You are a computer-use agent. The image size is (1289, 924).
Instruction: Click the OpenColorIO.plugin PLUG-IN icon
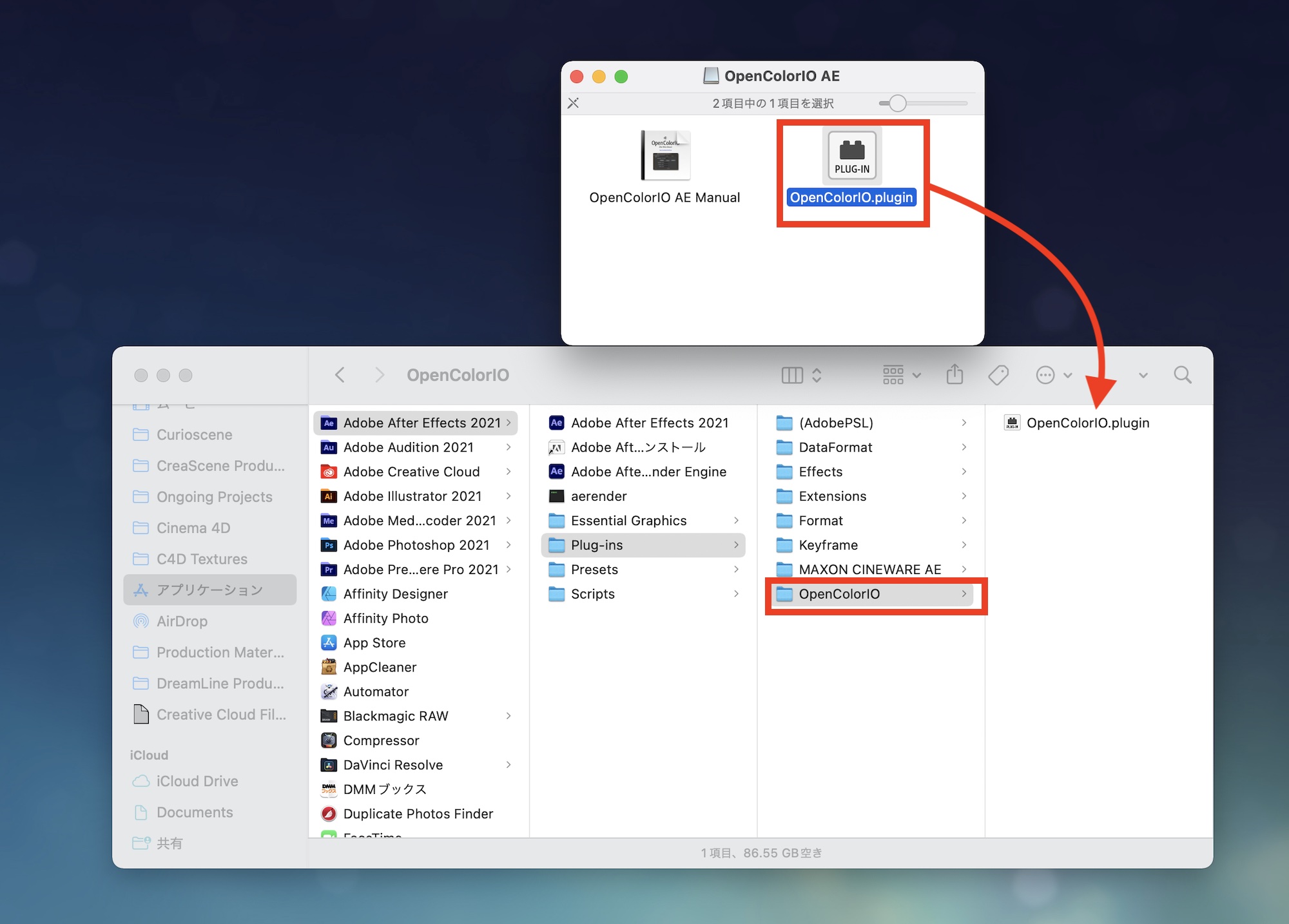[x=851, y=155]
